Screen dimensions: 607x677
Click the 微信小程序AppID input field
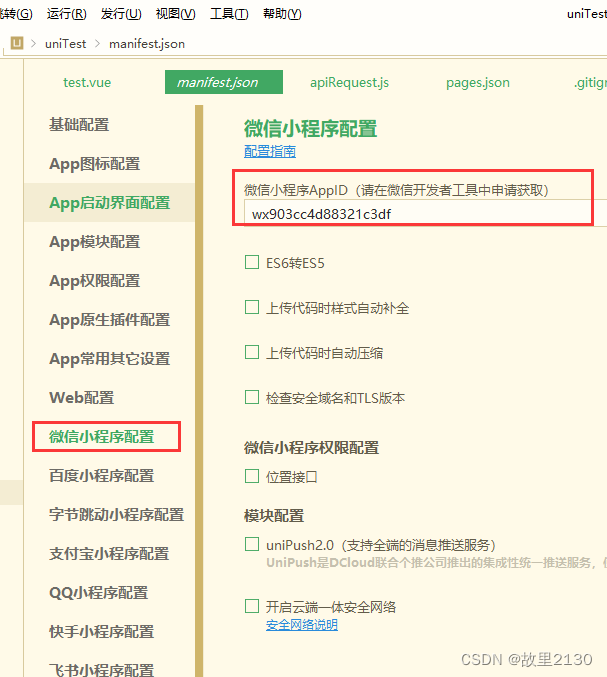425,213
